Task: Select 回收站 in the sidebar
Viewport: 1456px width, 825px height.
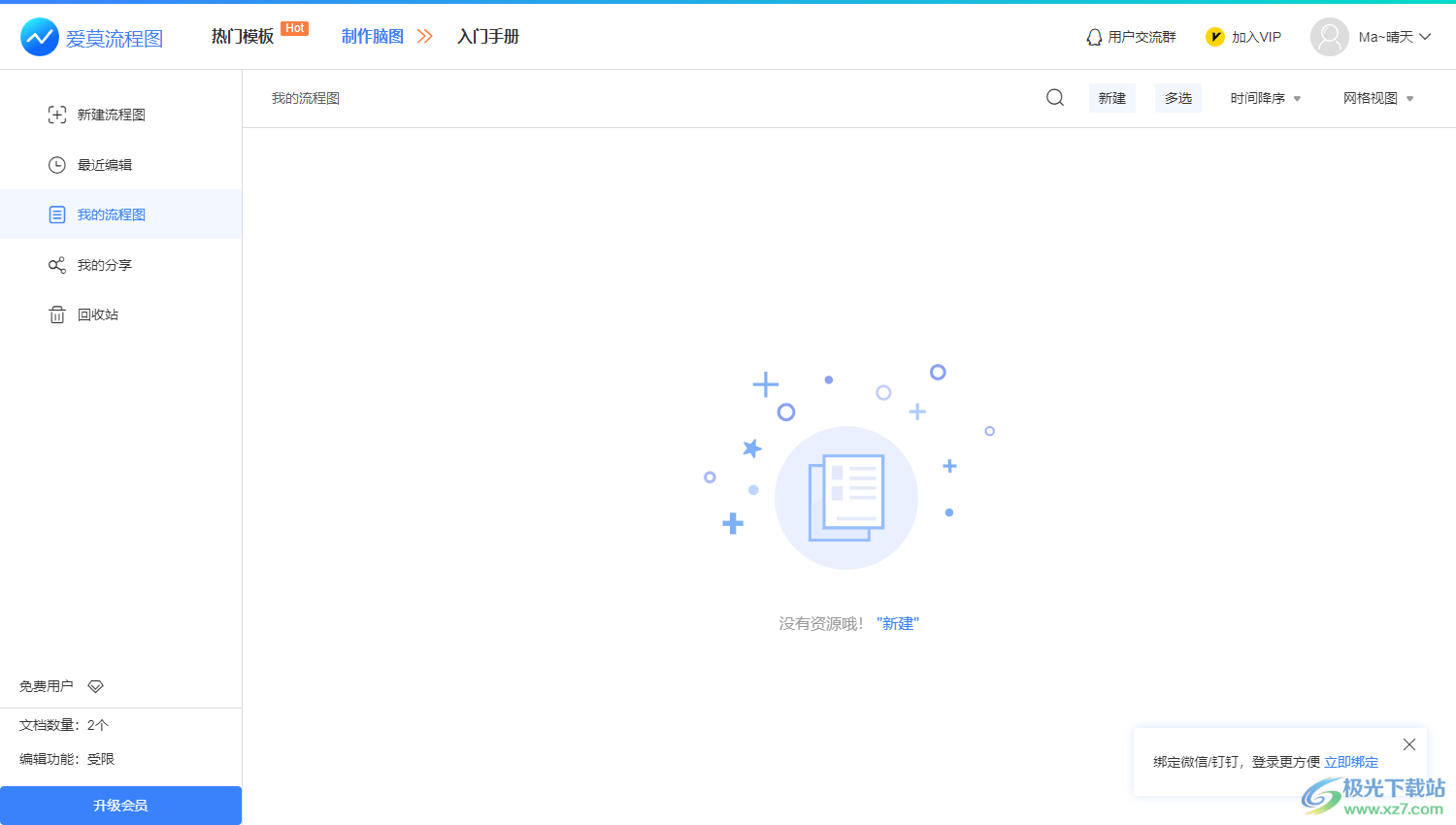Action: coord(121,314)
